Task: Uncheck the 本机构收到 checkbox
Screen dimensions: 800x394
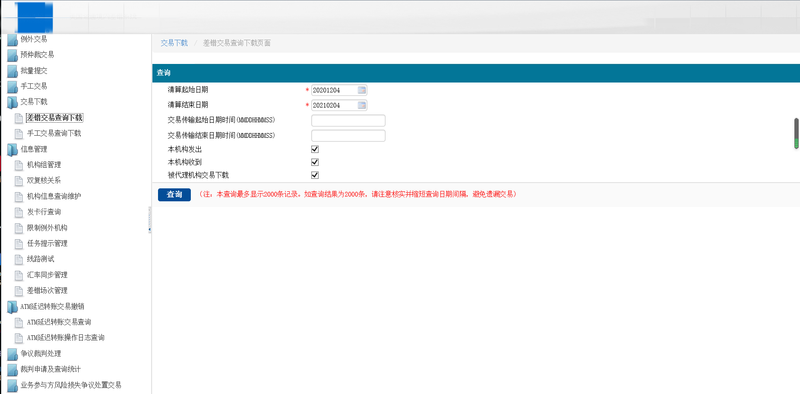Action: coord(315,162)
